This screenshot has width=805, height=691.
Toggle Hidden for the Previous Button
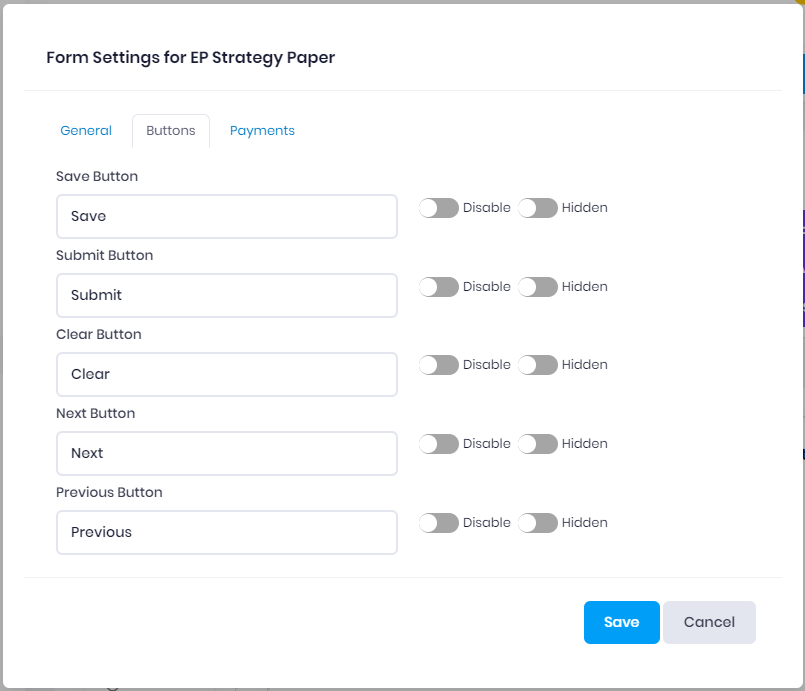(x=538, y=523)
